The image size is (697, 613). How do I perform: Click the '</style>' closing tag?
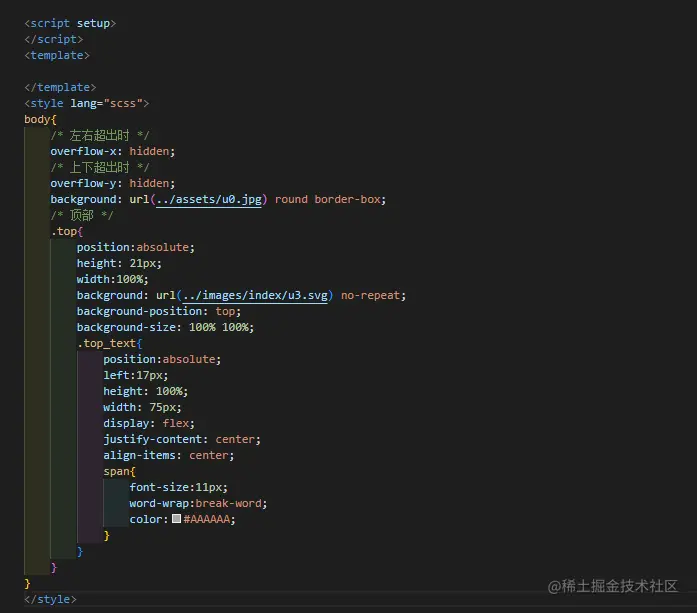(50, 599)
